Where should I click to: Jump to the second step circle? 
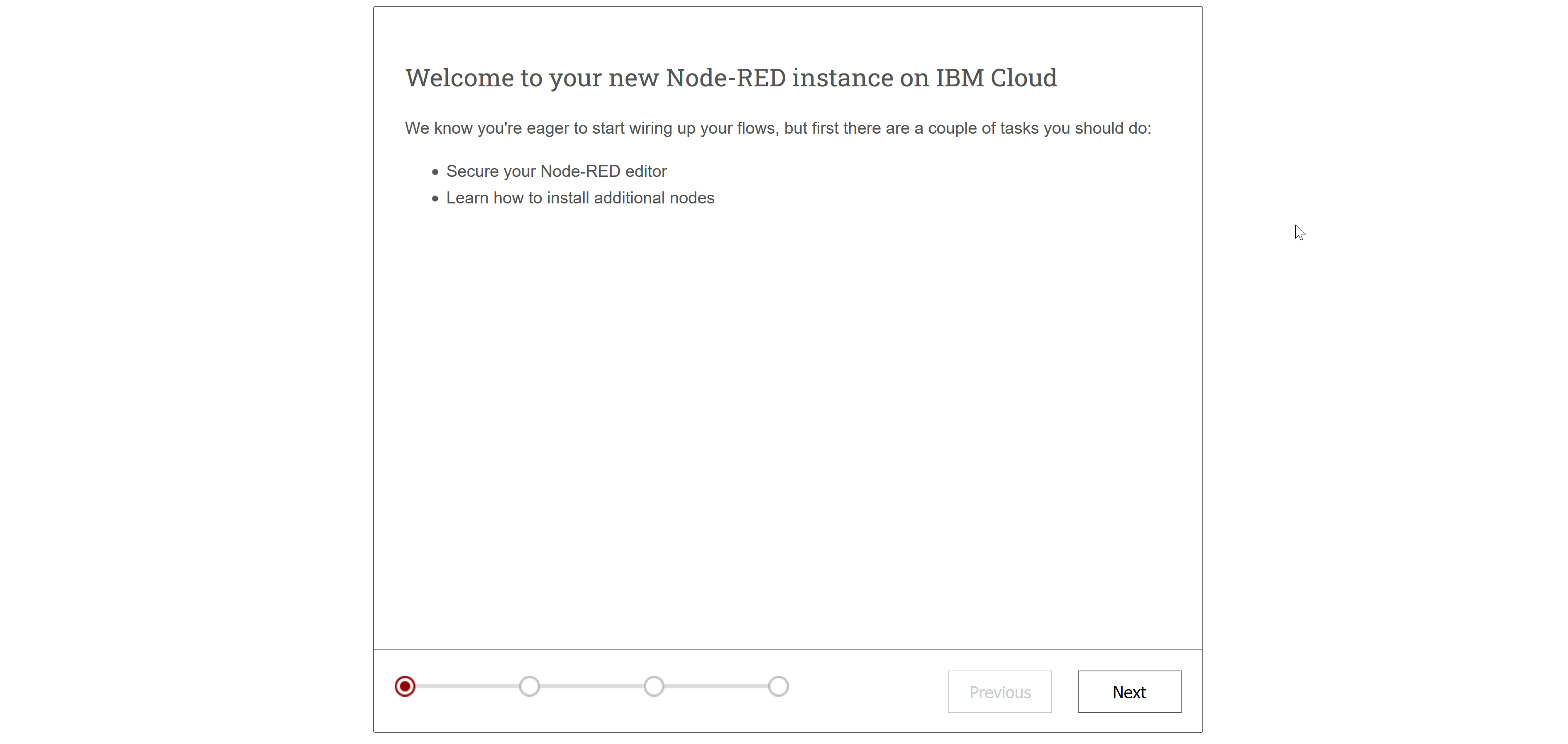[530, 686]
